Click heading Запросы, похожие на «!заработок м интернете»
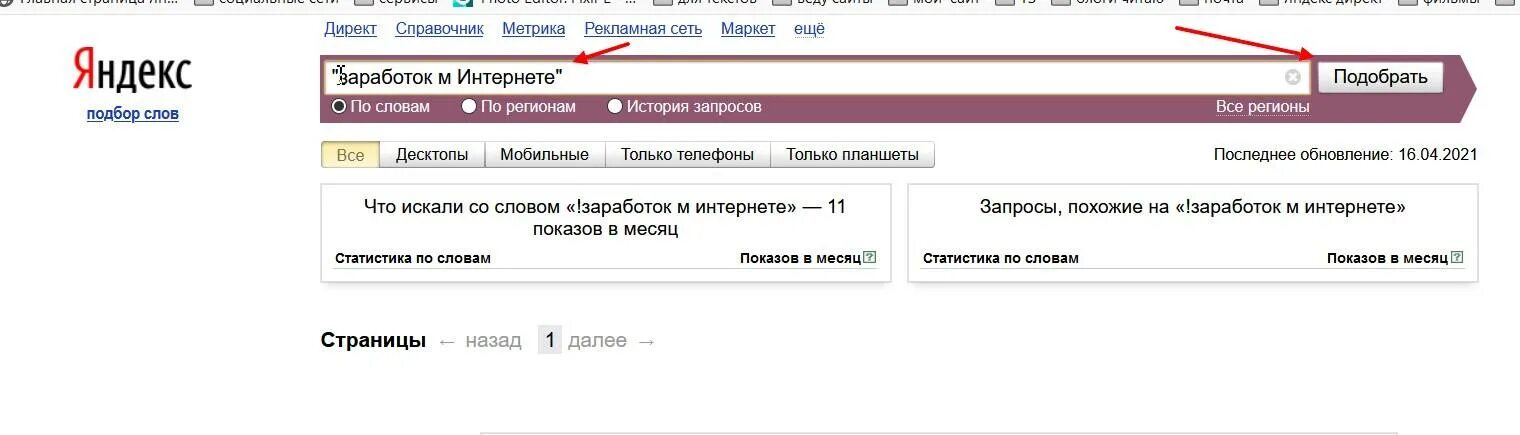The width and height of the screenshot is (1520, 435). click(x=1193, y=207)
